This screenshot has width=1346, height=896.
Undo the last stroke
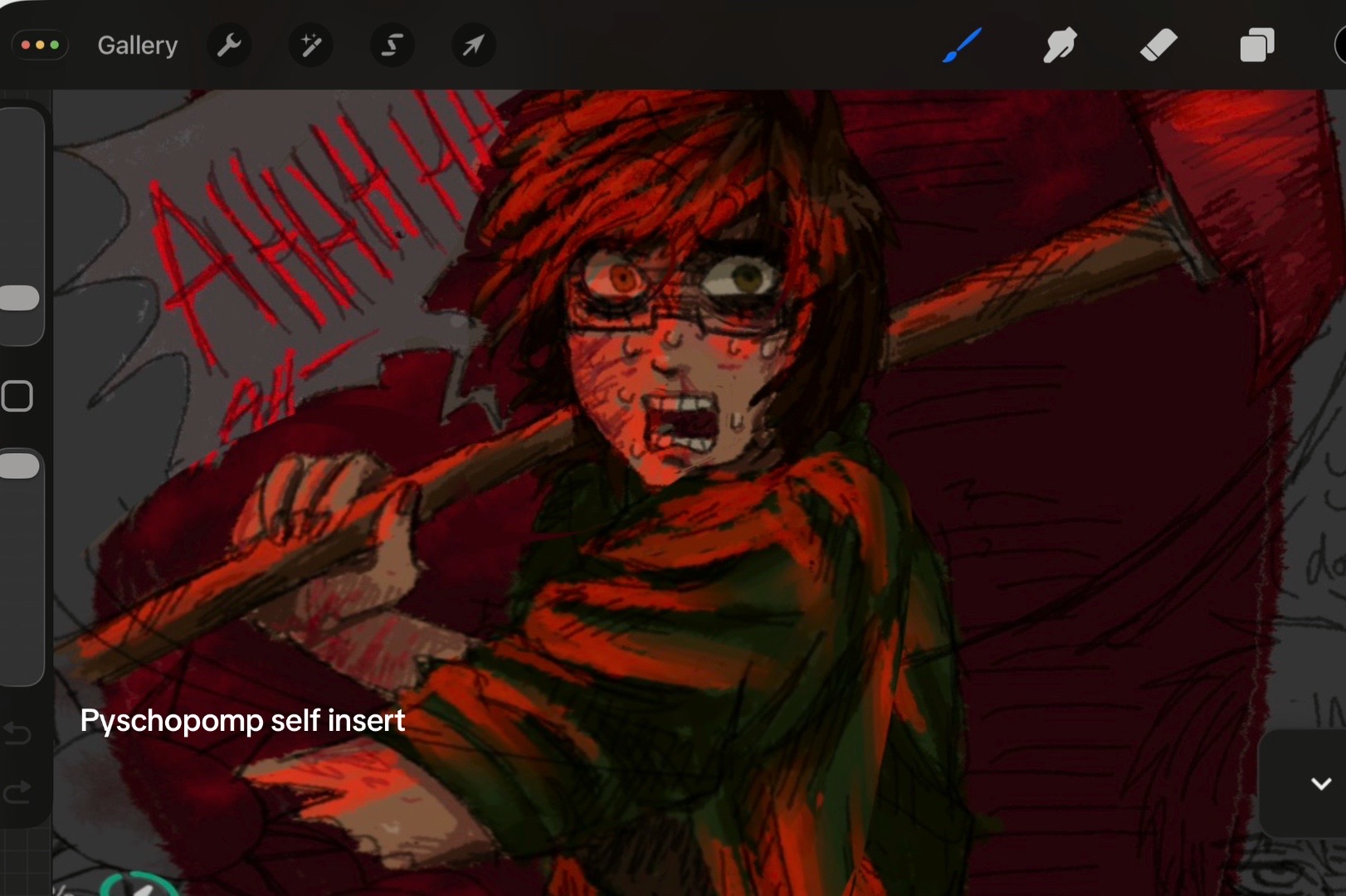pos(17,733)
